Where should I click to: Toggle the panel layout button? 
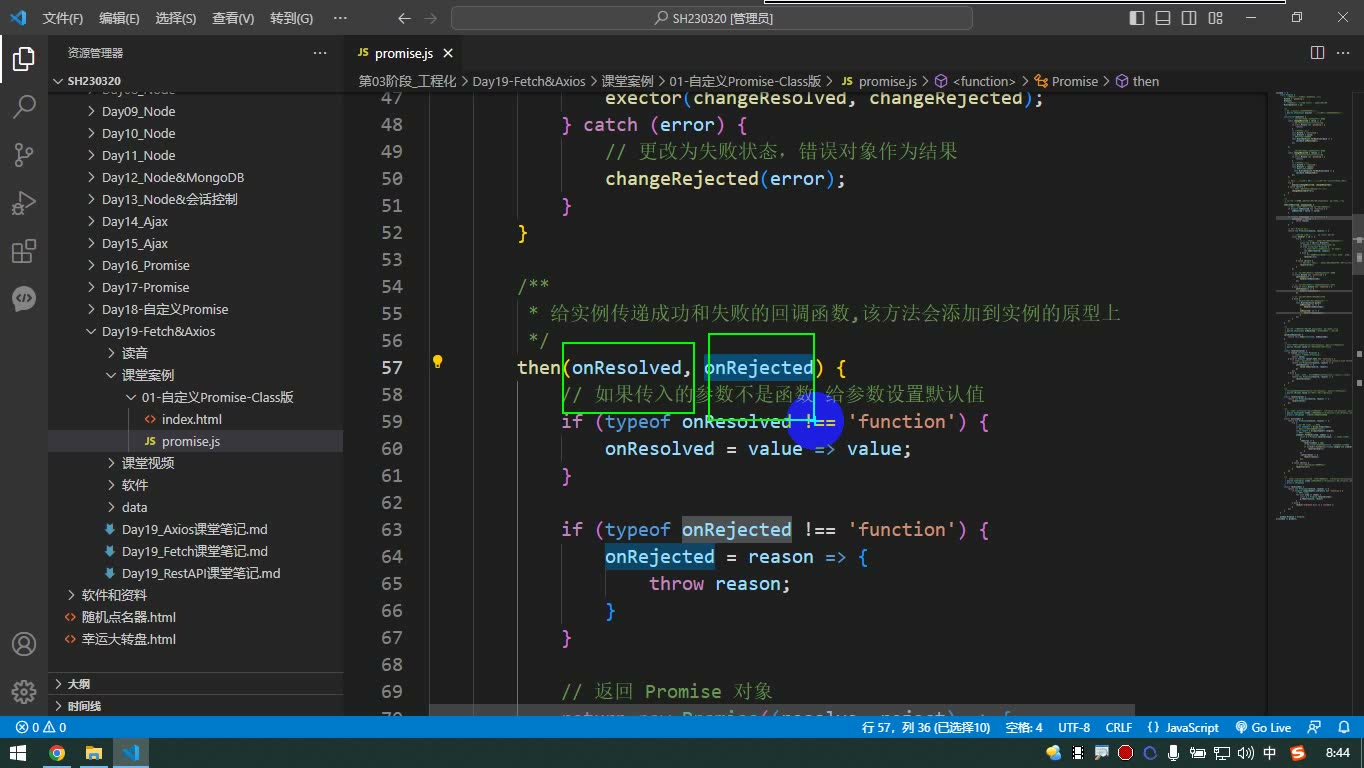coord(1163,18)
